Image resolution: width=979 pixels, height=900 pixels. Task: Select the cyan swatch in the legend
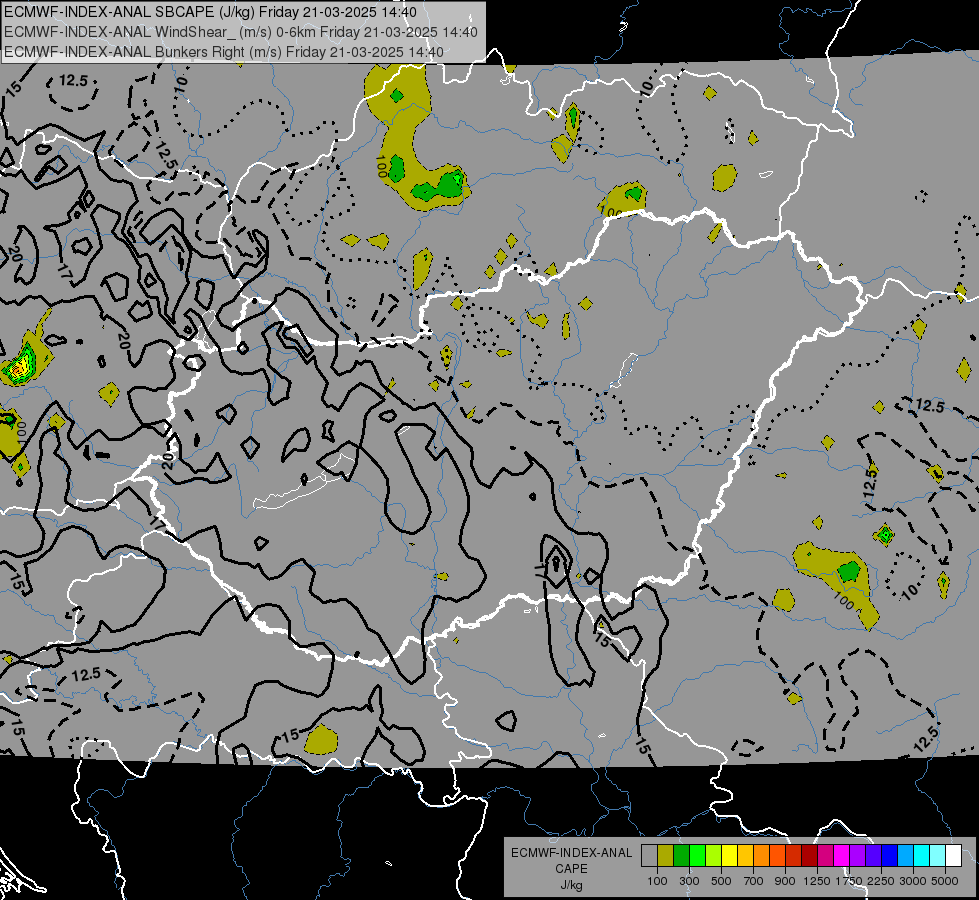coord(921,855)
